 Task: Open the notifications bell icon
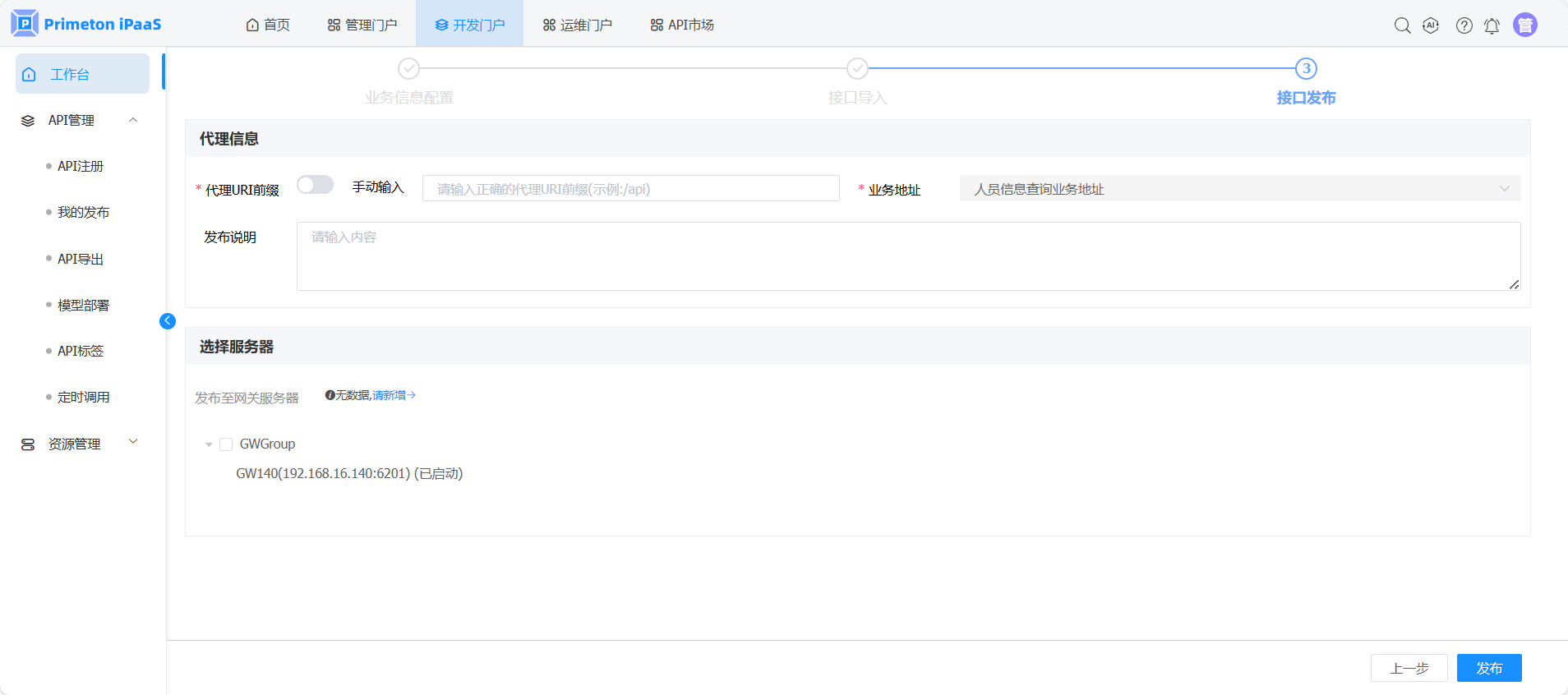pos(1492,26)
